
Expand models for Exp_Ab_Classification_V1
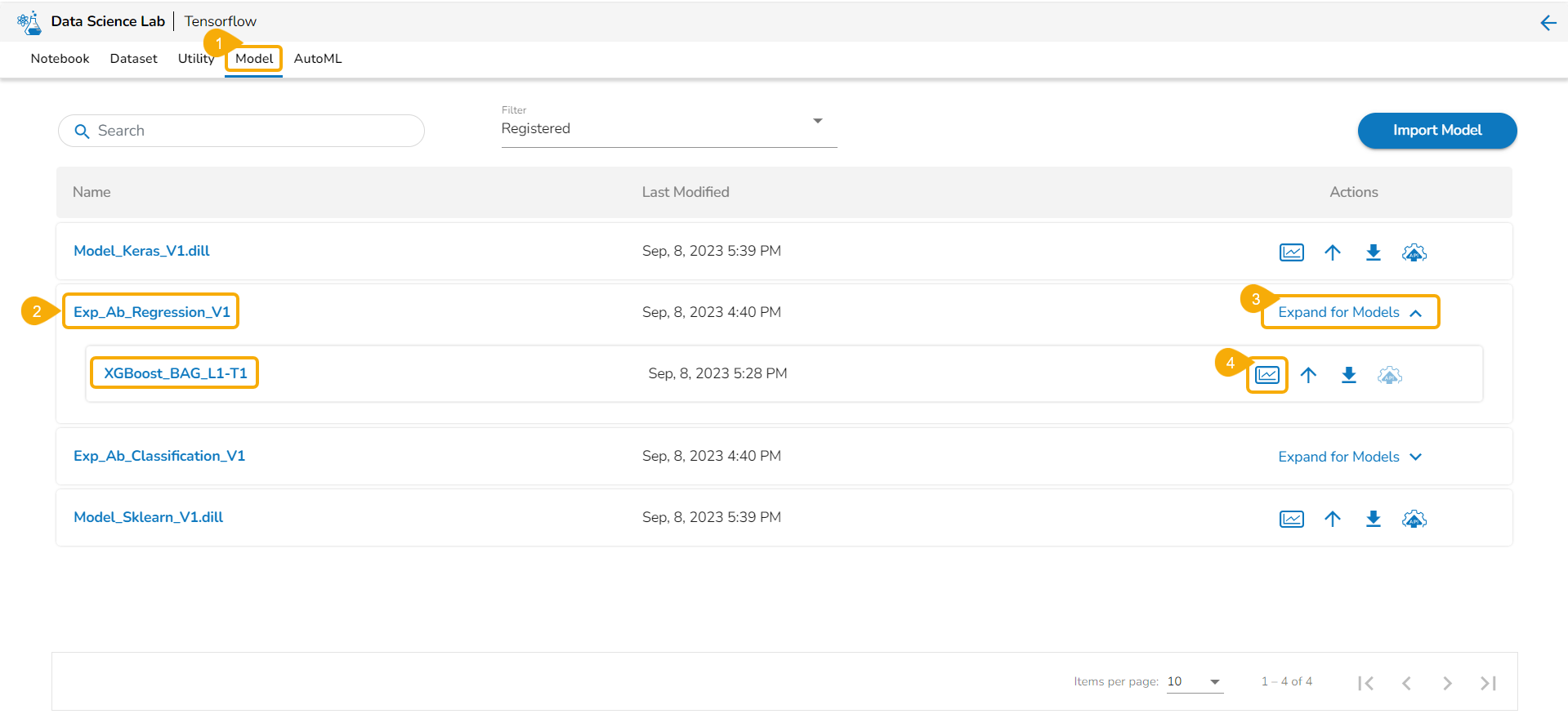pos(1350,457)
